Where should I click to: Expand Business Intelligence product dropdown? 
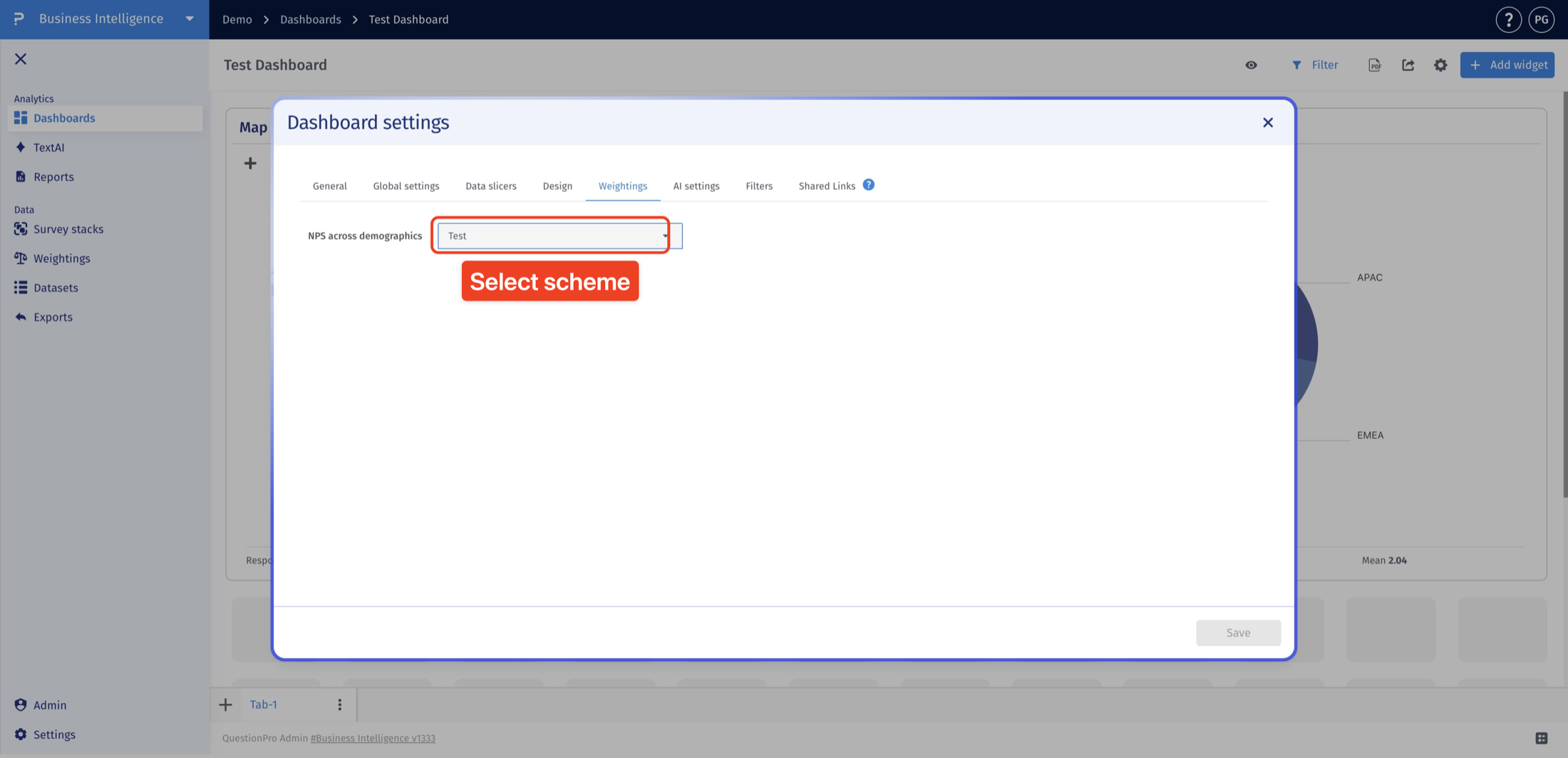(x=190, y=19)
